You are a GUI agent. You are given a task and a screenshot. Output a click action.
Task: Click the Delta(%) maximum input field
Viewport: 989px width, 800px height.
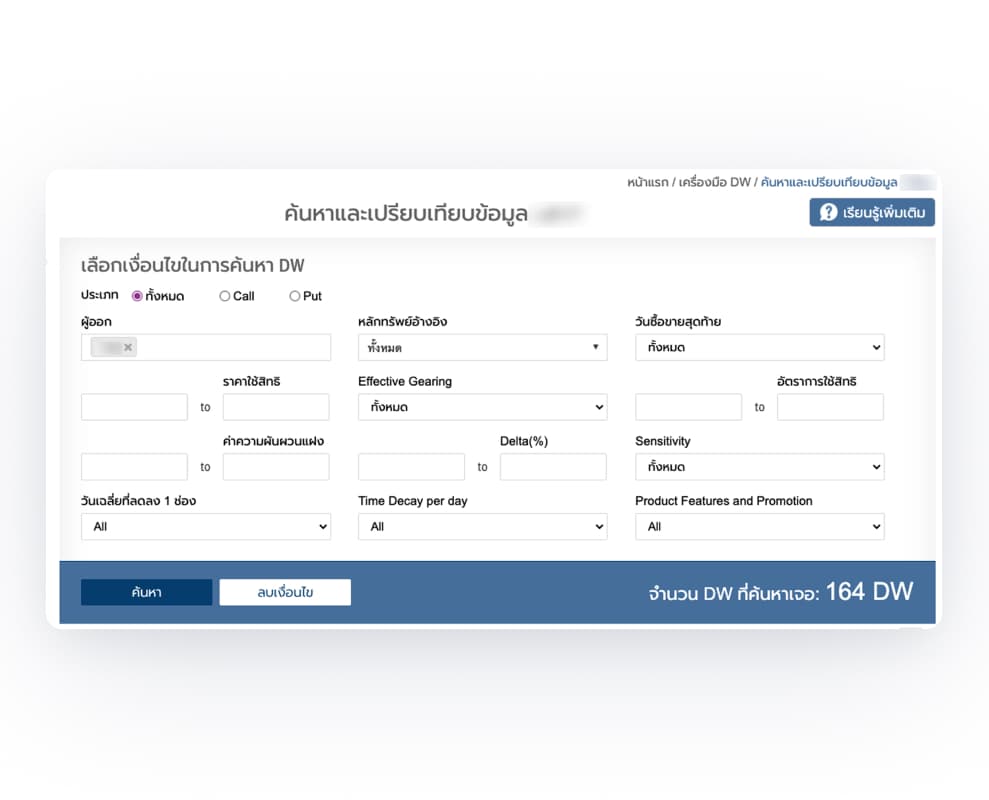553,467
